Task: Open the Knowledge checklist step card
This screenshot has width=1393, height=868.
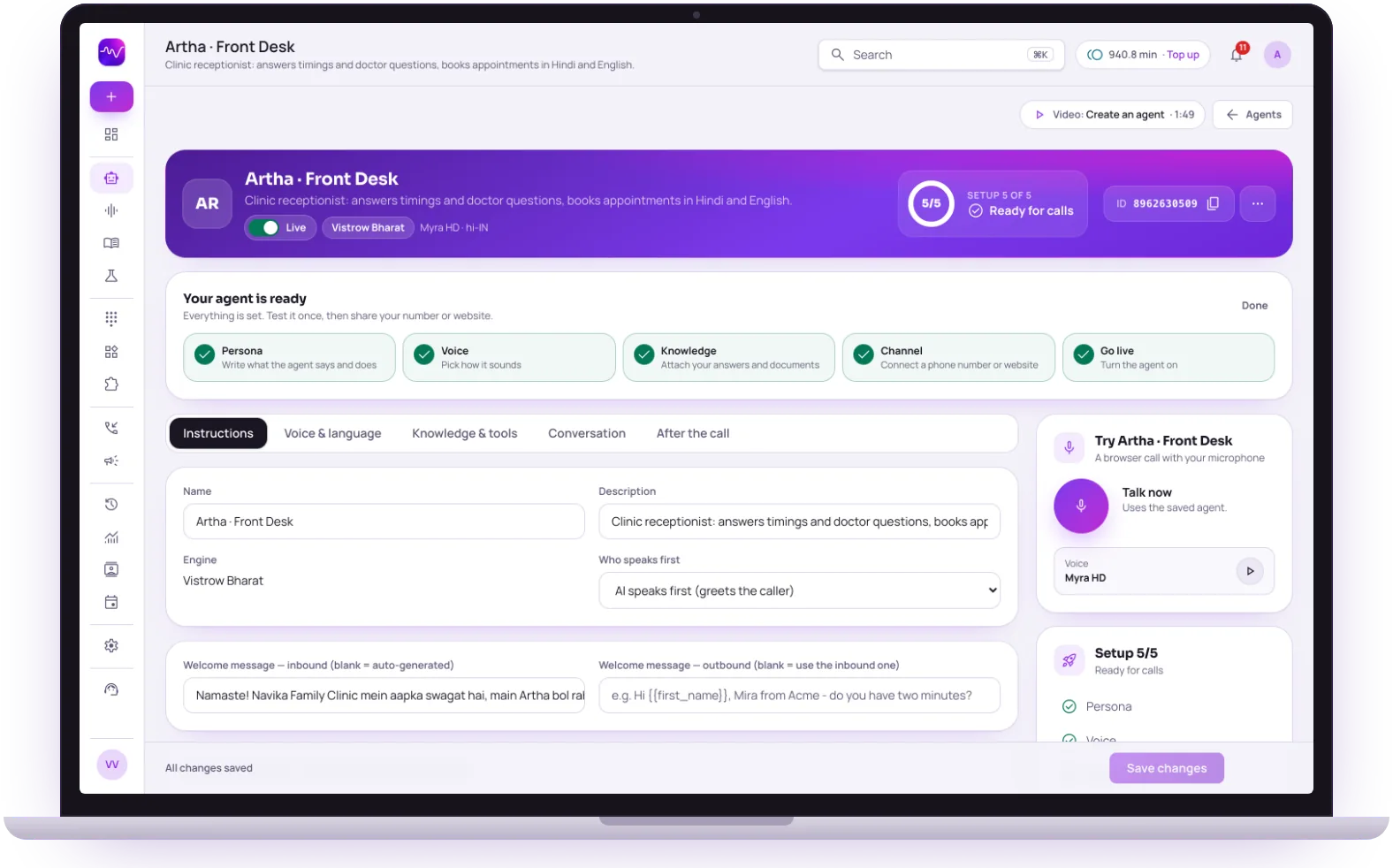Action: pyautogui.click(x=729, y=357)
